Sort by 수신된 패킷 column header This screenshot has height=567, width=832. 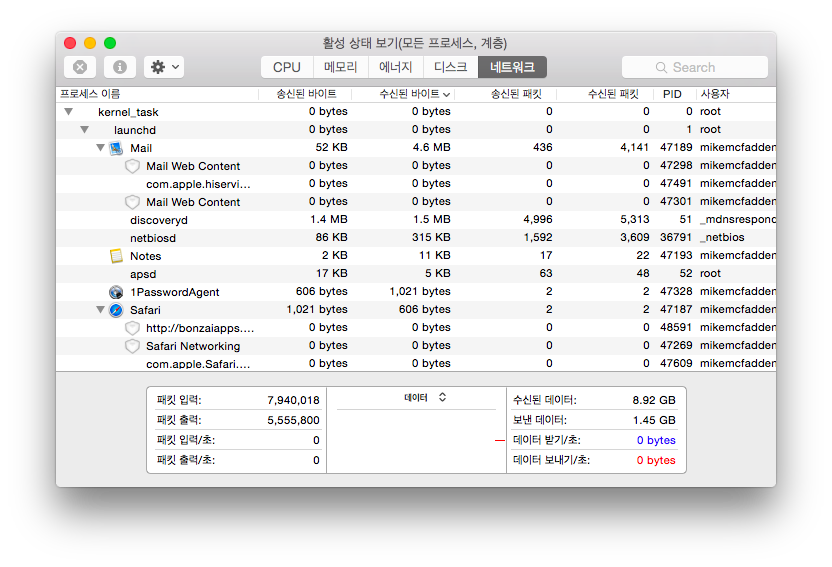point(605,94)
